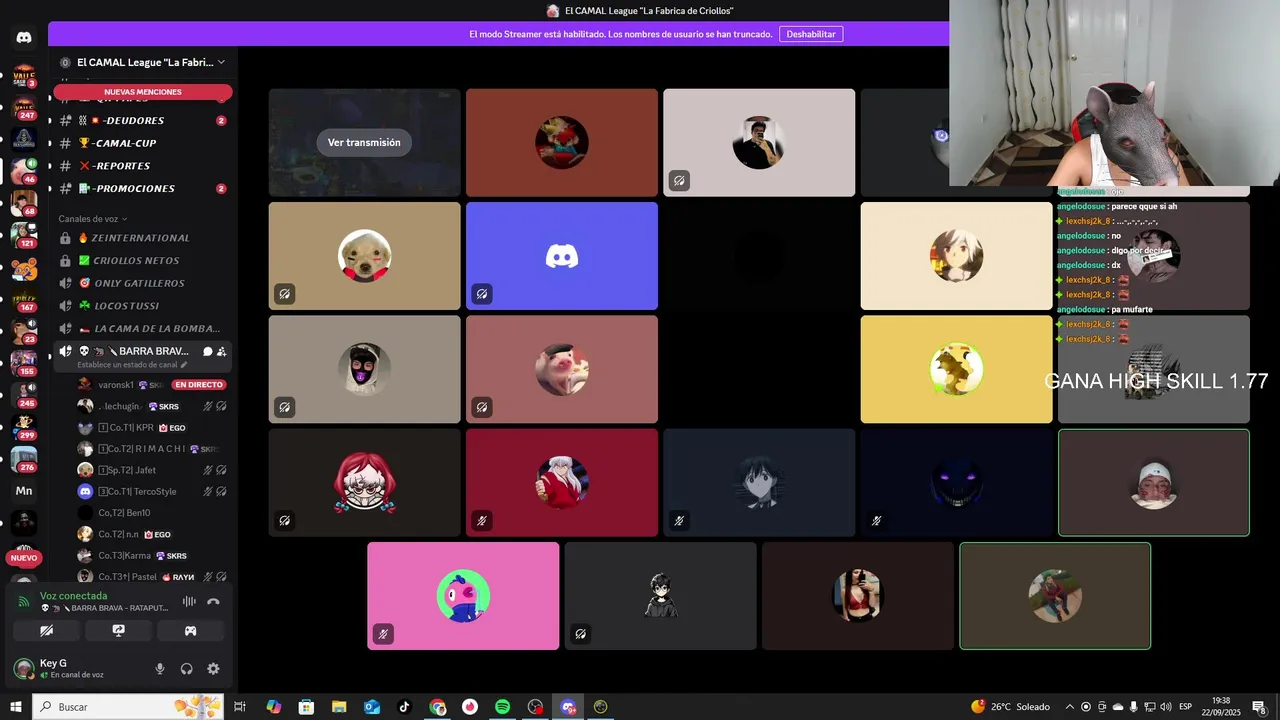Open server with 167 notification badge
The image size is (1280, 720).
click(x=24, y=300)
